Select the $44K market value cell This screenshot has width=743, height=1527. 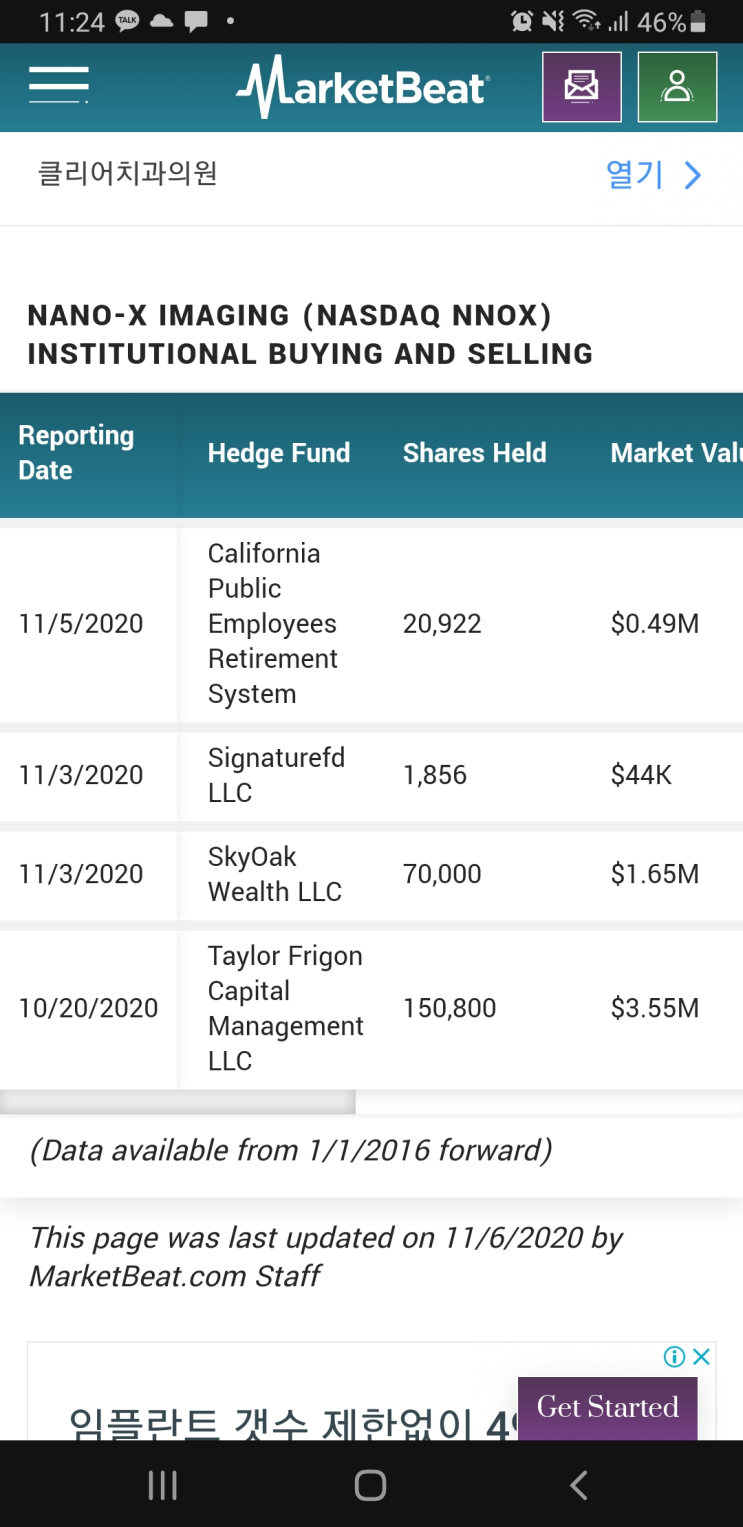coord(641,775)
